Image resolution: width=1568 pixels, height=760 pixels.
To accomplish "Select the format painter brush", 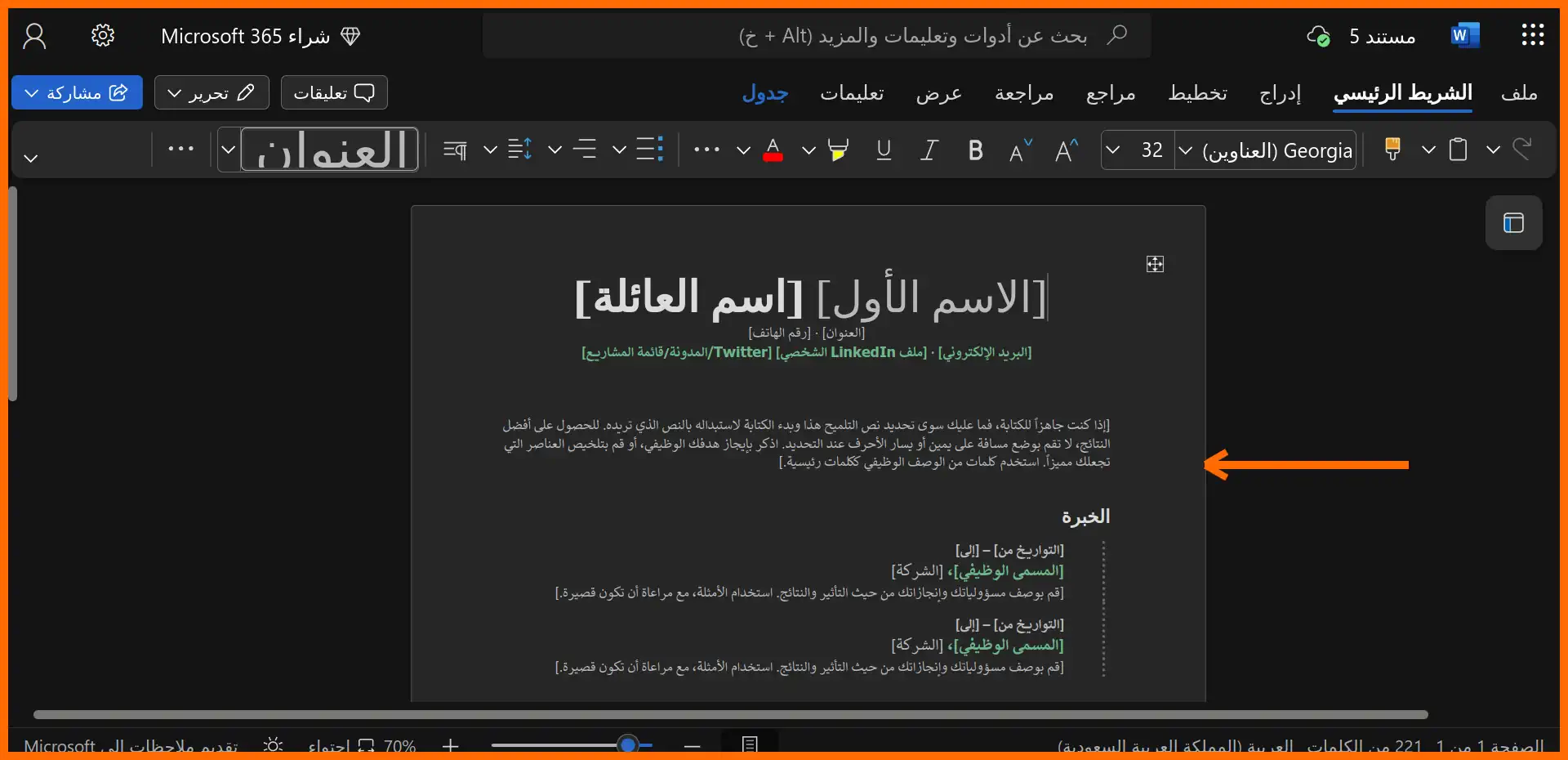I will tap(1393, 150).
